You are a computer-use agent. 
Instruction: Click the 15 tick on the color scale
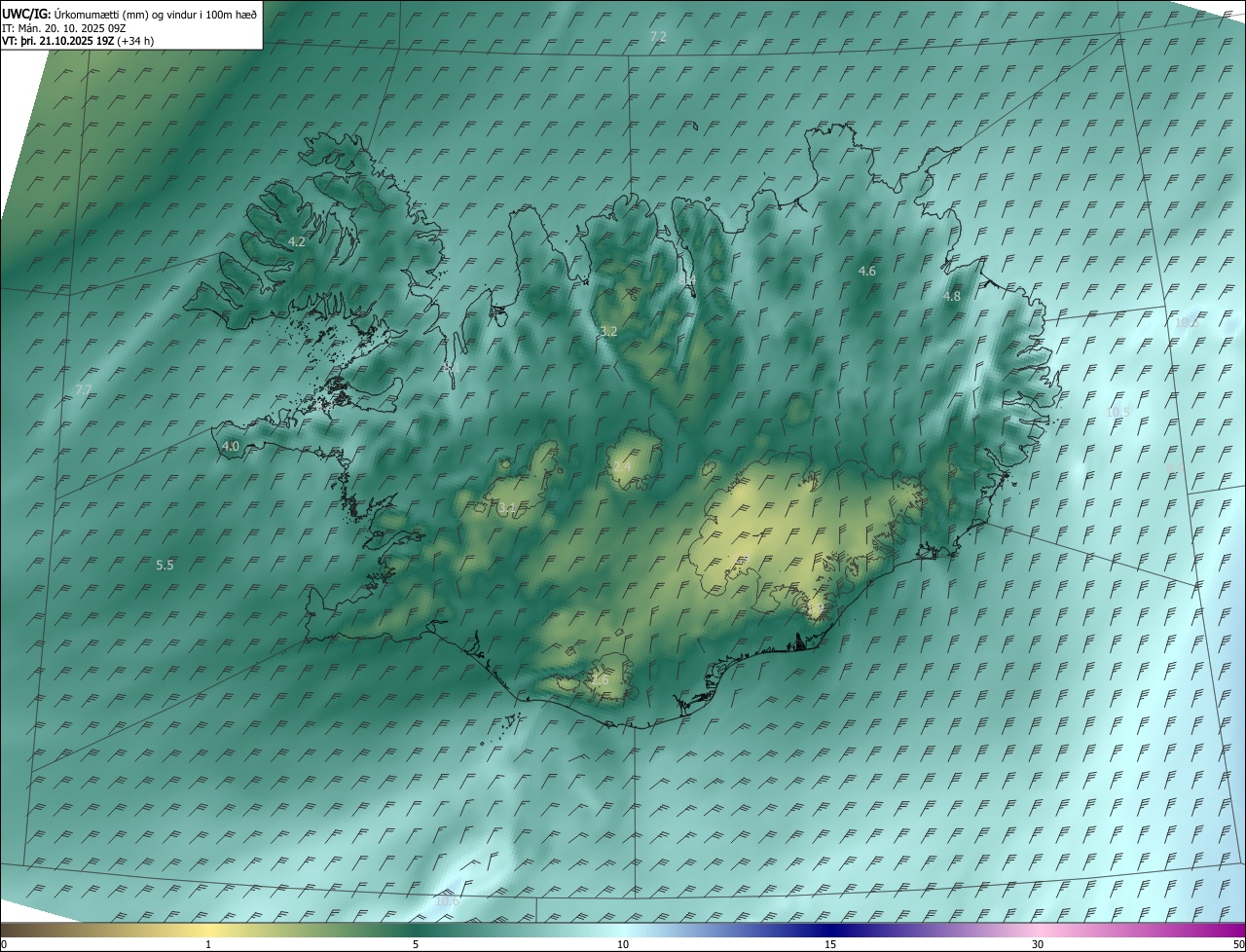[830, 944]
